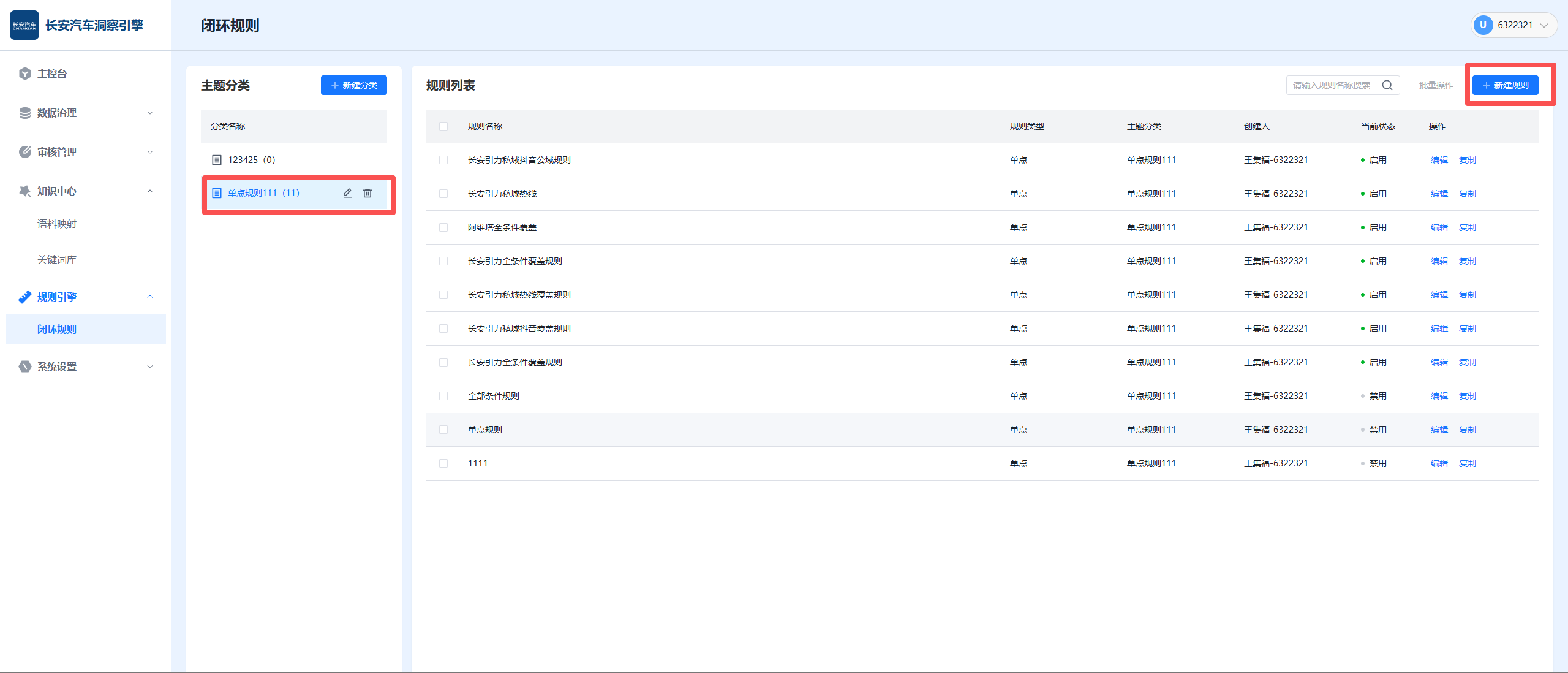Screen dimensions: 1568x673
Task: Click the 规则引擎 ruler icon
Action: [x=25, y=297]
